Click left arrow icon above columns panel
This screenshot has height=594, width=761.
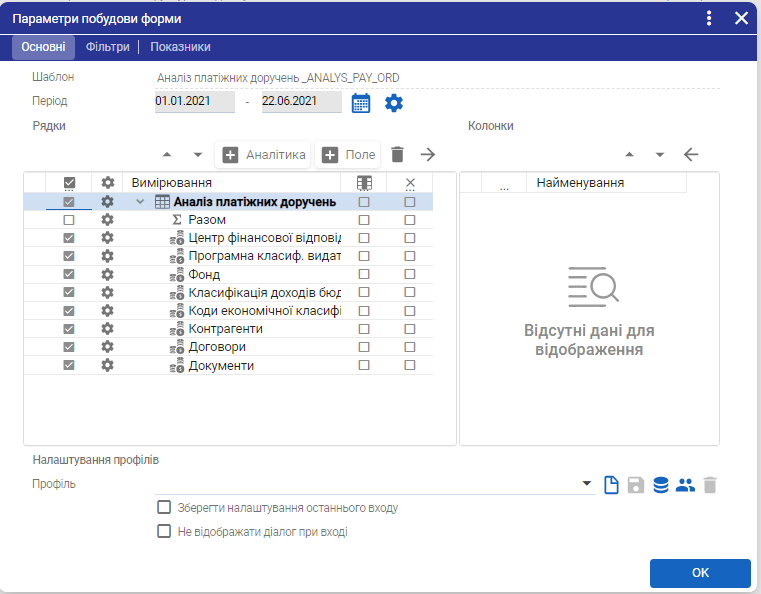point(690,154)
